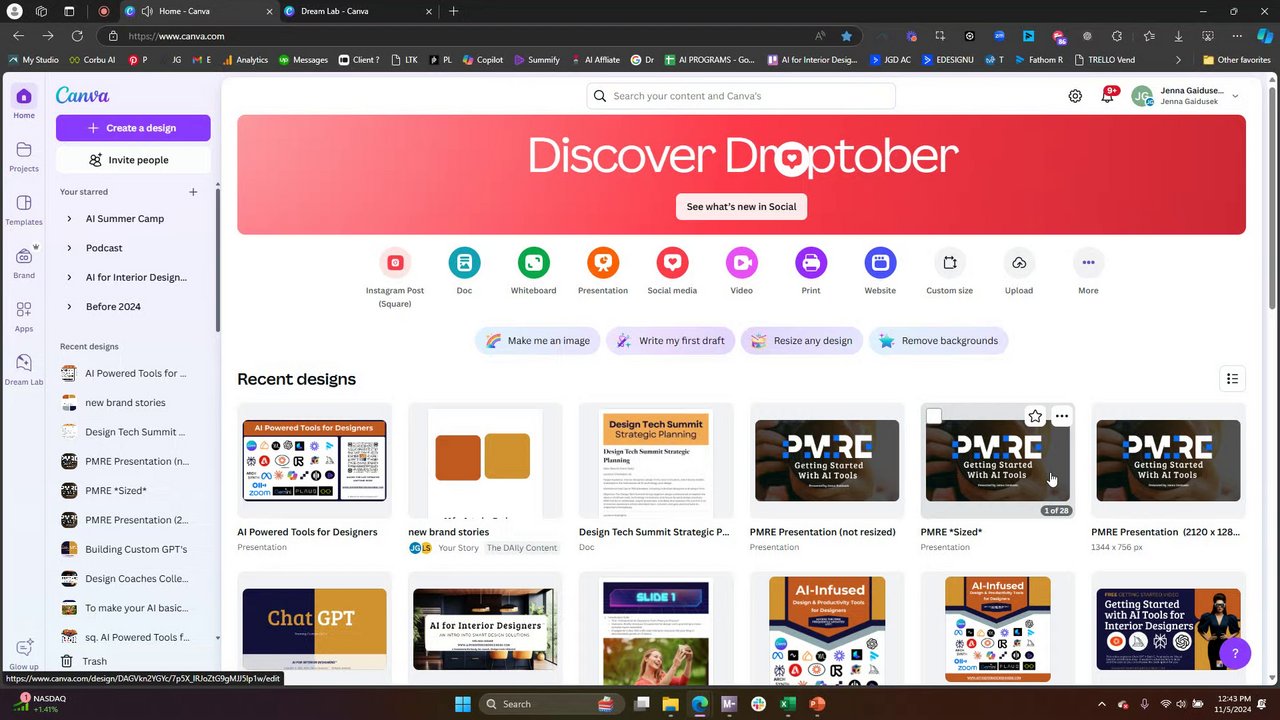Open Design Tech Summit Strategic Planning thumbnail
The width and height of the screenshot is (1280, 720).
coord(656,461)
